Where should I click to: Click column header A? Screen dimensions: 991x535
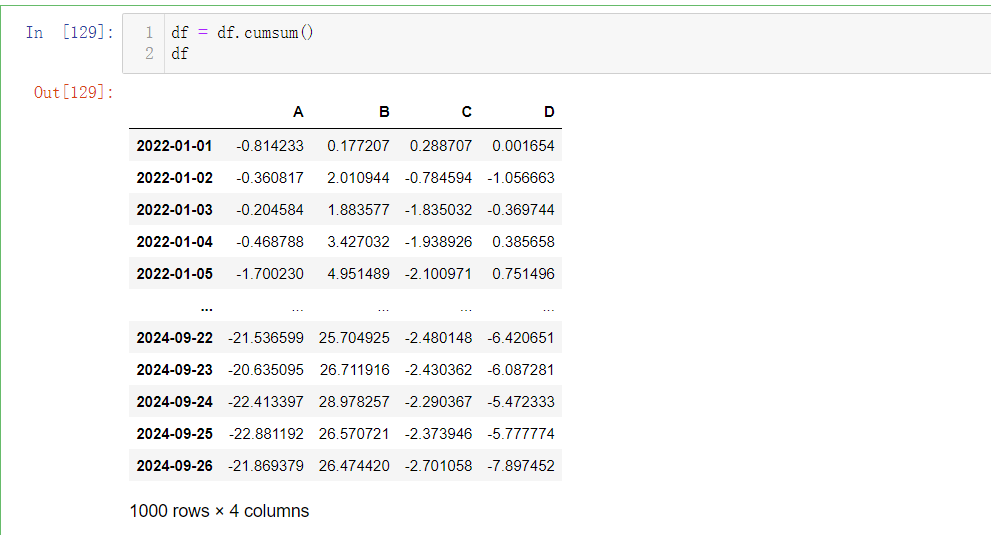pos(298,112)
